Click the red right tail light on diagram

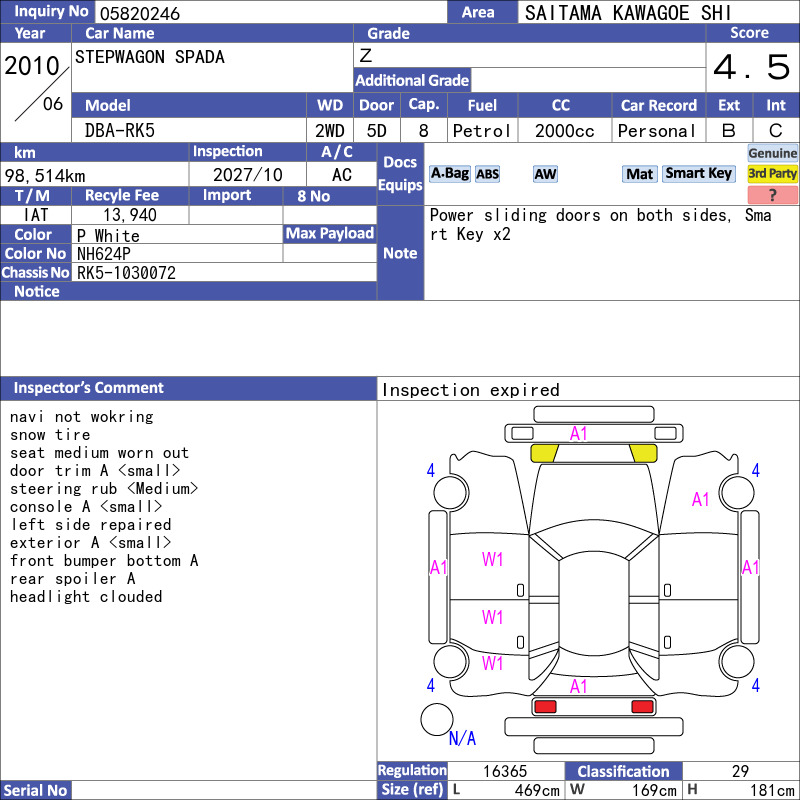(x=642, y=707)
